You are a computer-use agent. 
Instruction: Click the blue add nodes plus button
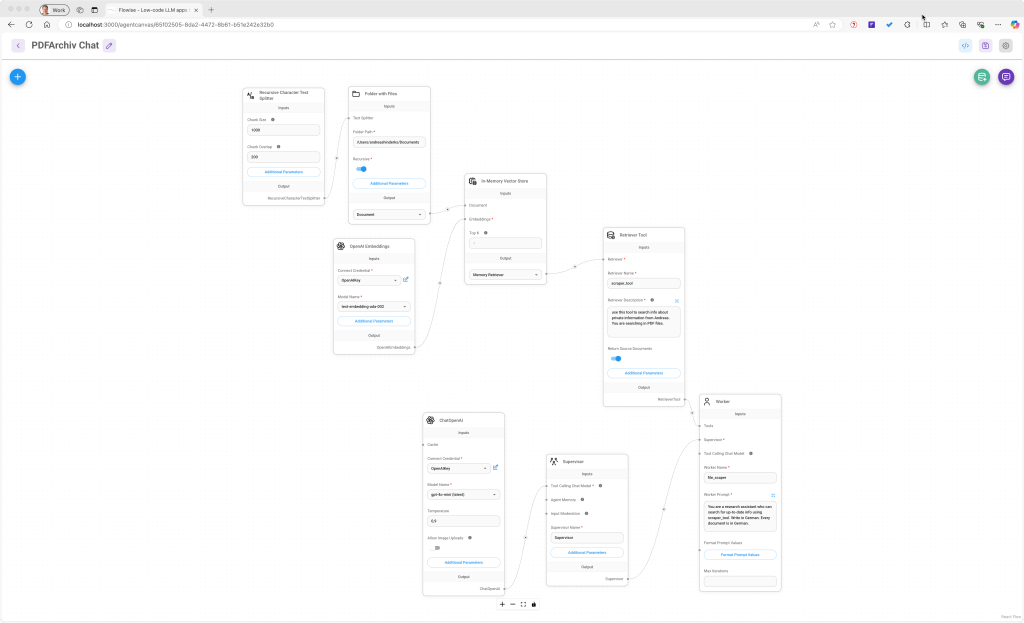click(x=17, y=76)
